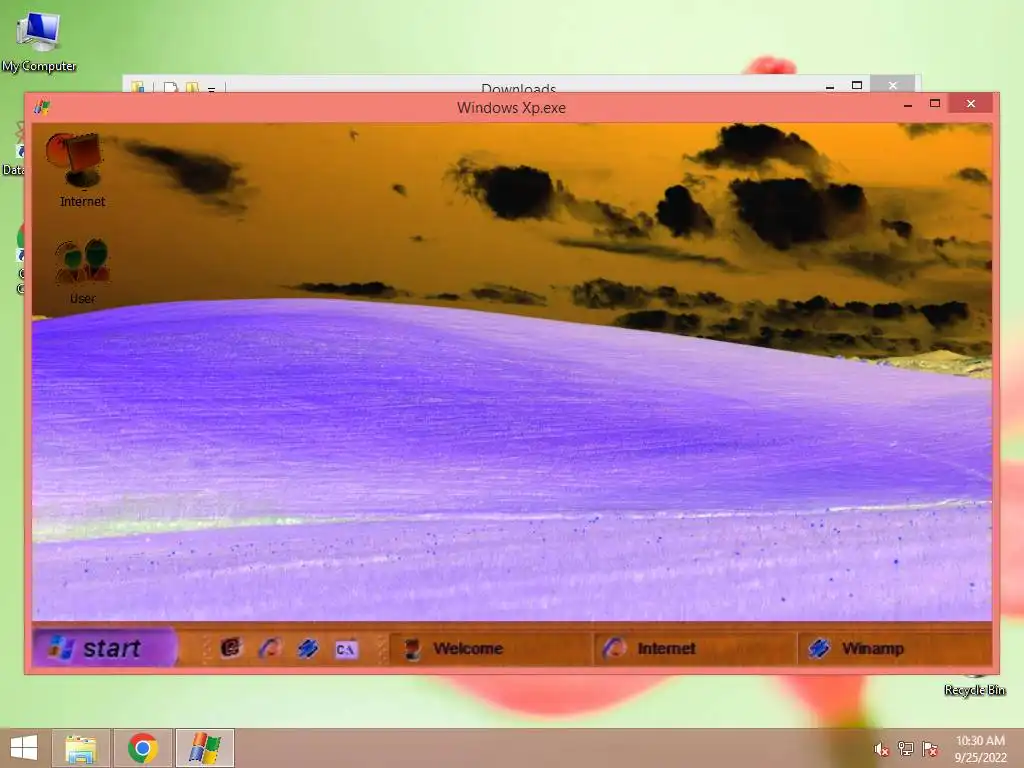Image resolution: width=1024 pixels, height=768 pixels.
Task: Minimize the Windows Xp.exe window
Action: pos(908,104)
